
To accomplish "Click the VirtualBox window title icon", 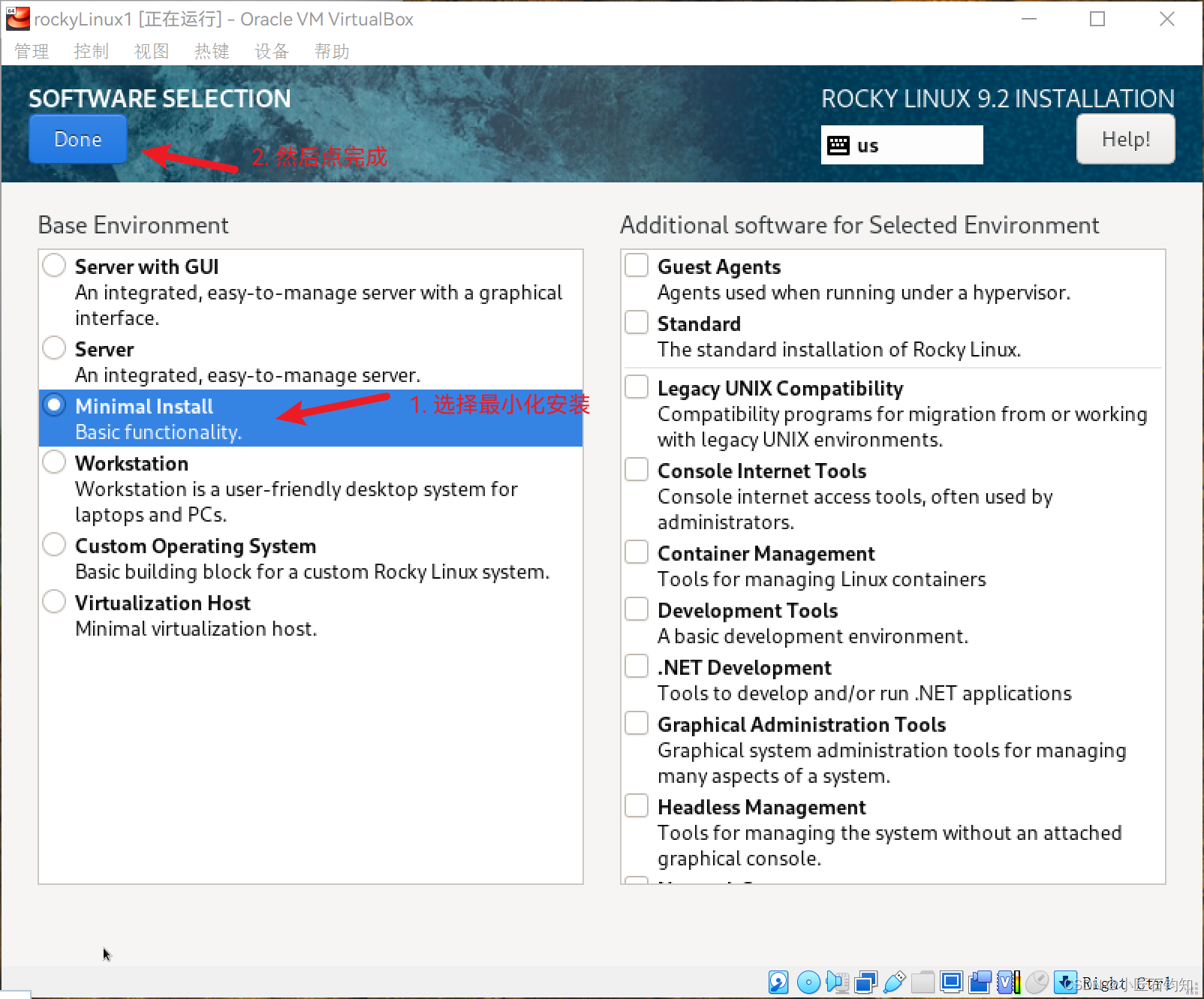I will [x=17, y=19].
